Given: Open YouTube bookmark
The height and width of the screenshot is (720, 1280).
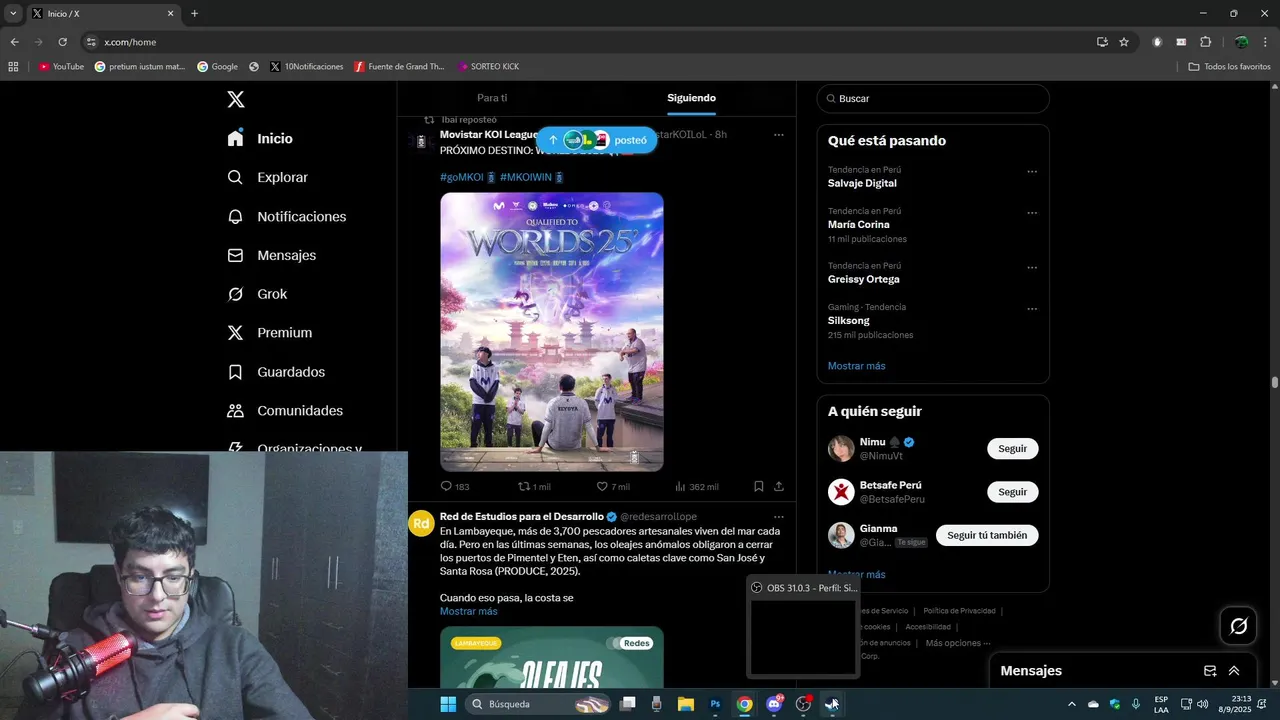Looking at the screenshot, I should [61, 67].
